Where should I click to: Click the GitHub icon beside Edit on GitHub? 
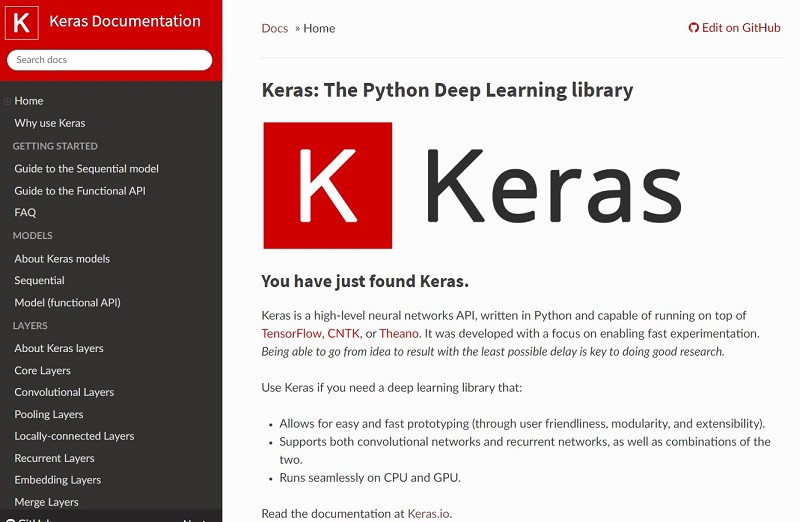coord(693,28)
